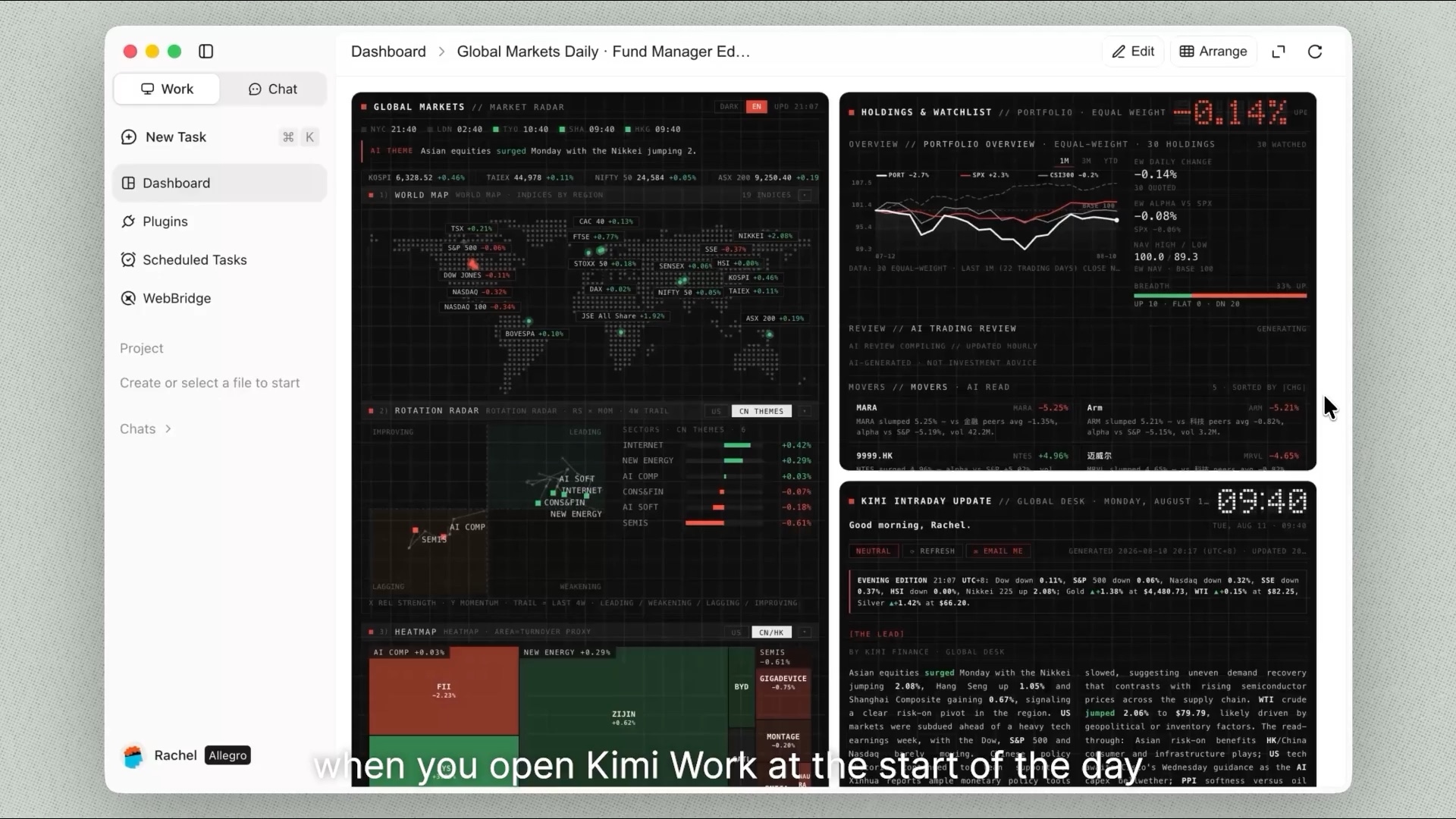Toggle the sidebar panel icon
Screen dimensions: 1456x819
click(206, 52)
